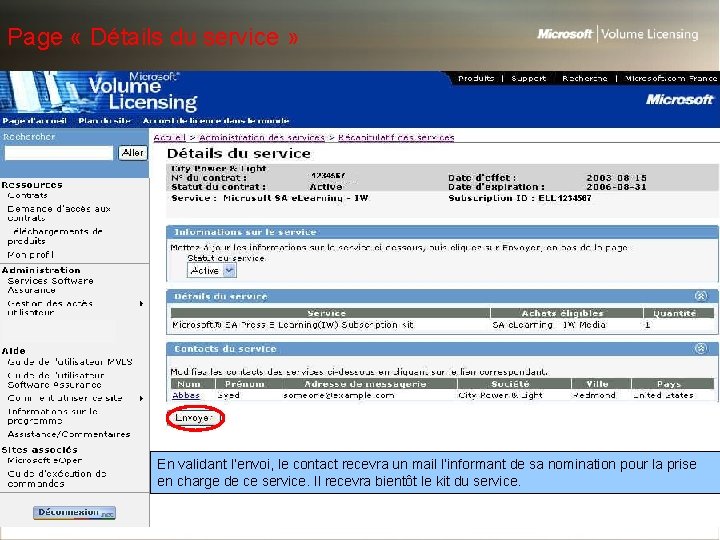Screen dimensions: 720x540
Task: Click the Service column header
Action: pyautogui.click(x=330, y=313)
